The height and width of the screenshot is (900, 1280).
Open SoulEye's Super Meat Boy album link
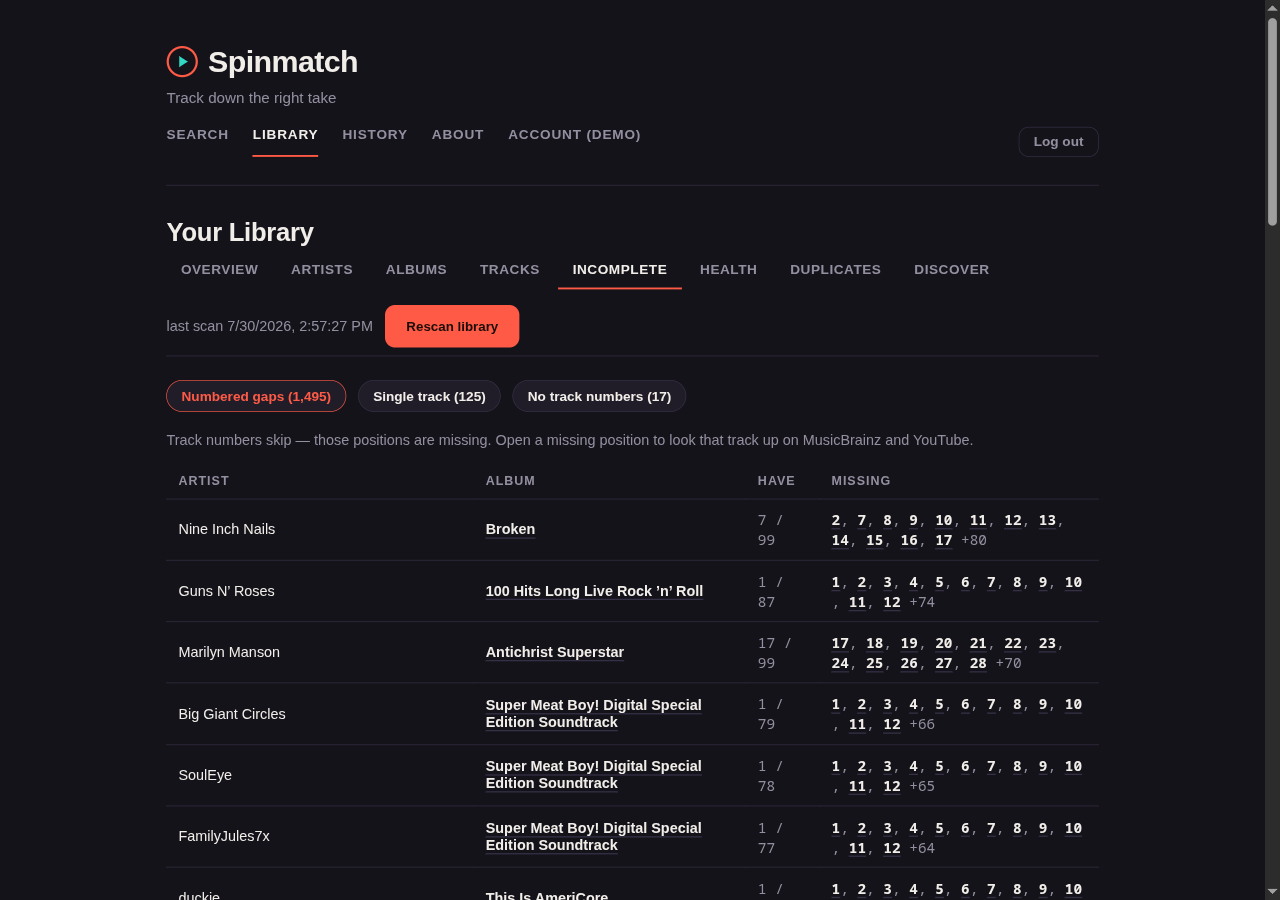click(594, 775)
